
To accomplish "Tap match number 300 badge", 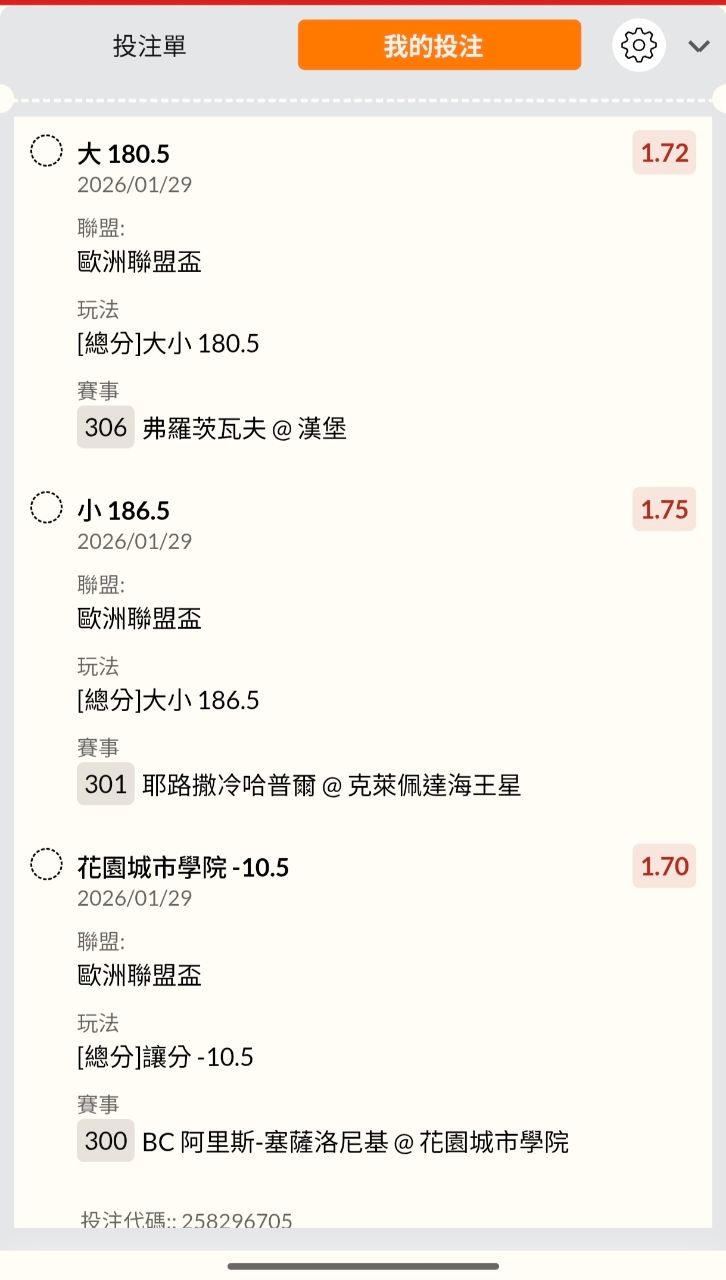I will click(105, 1141).
